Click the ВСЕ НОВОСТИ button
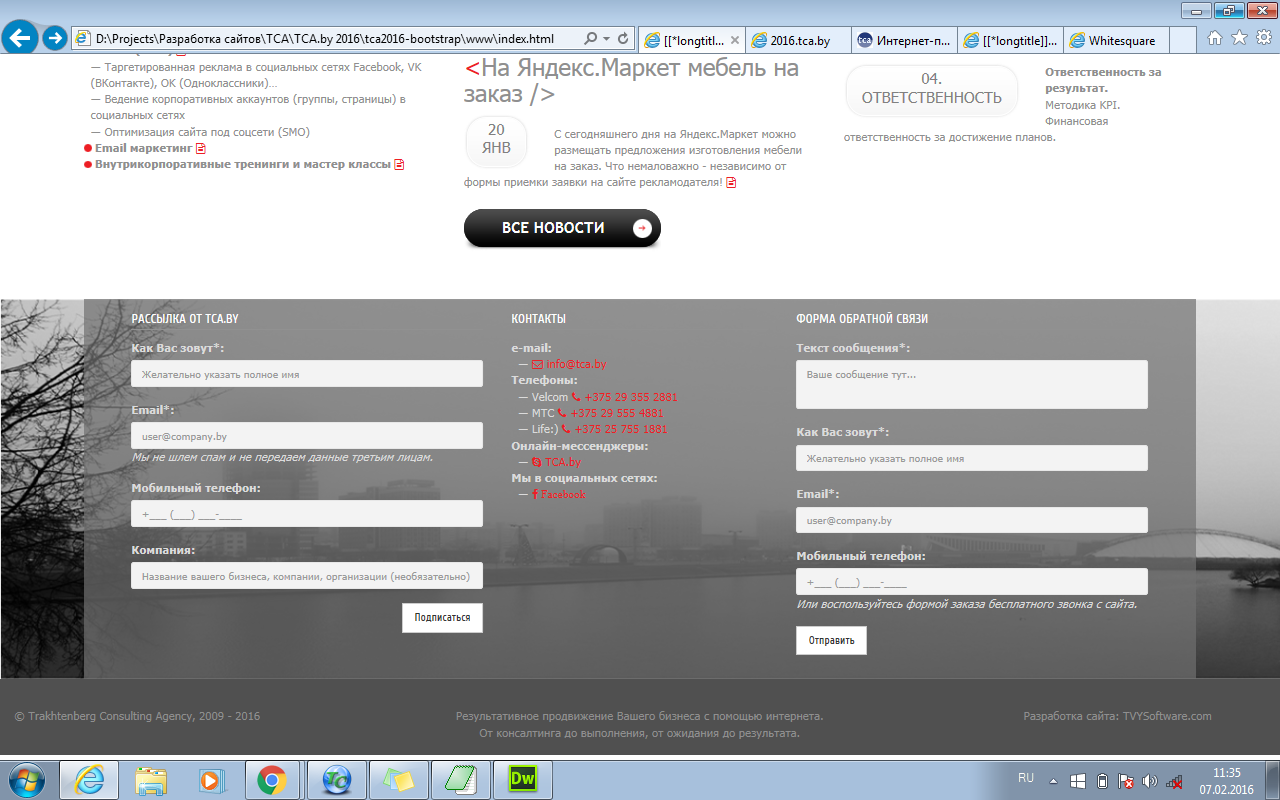This screenshot has height=800, width=1280. click(562, 228)
